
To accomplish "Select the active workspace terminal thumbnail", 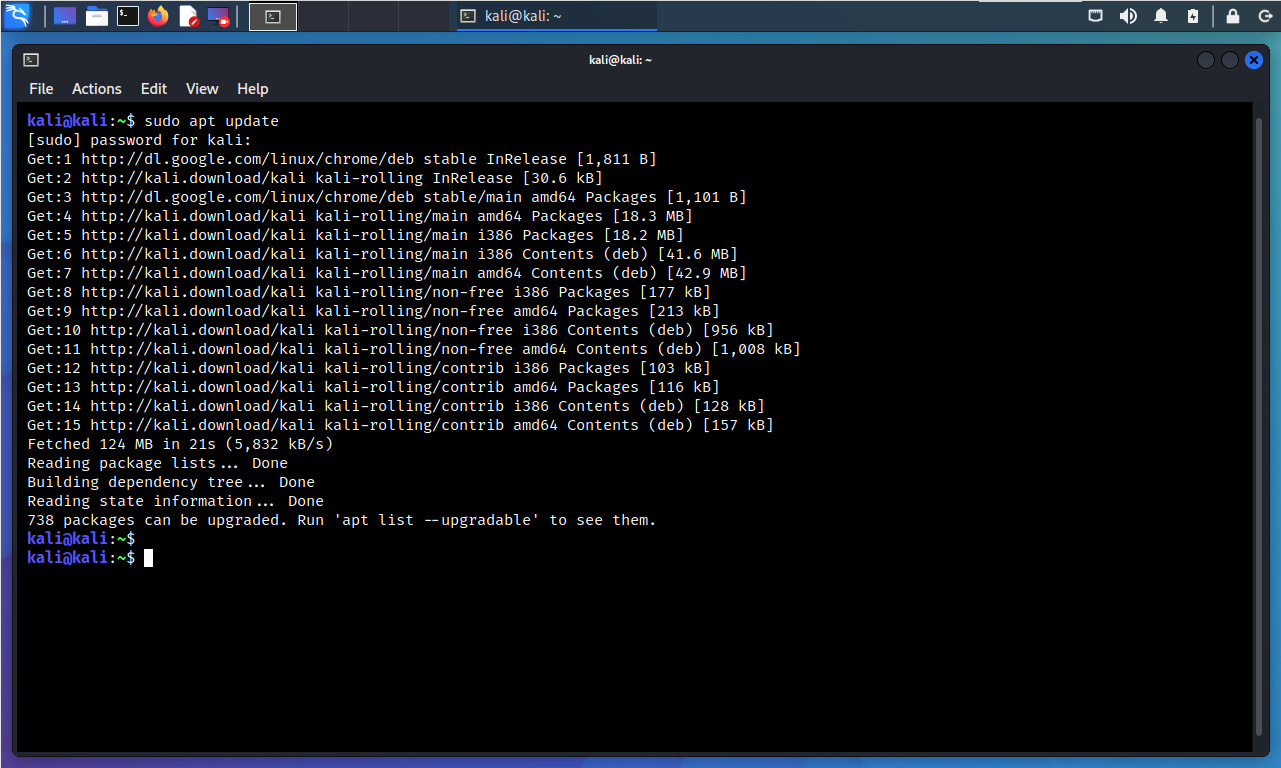I will pos(273,16).
